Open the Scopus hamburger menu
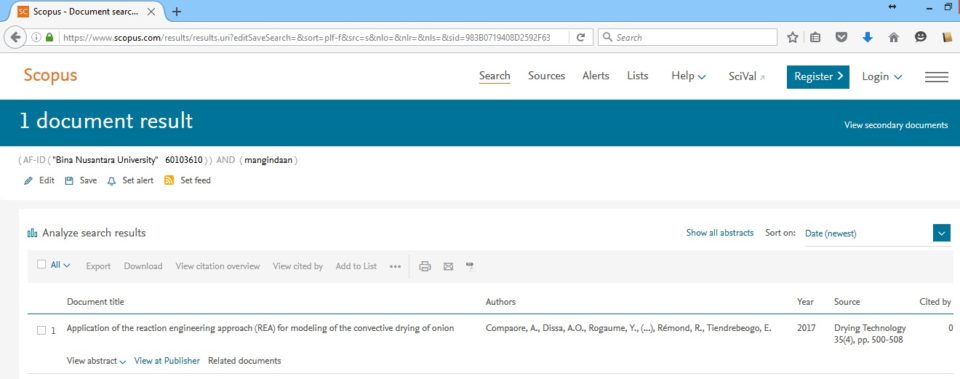960x379 pixels. pos(936,77)
